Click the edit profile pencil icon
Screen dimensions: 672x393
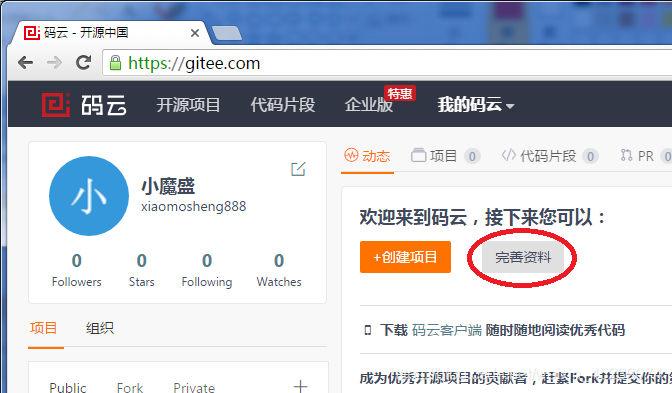[x=298, y=169]
